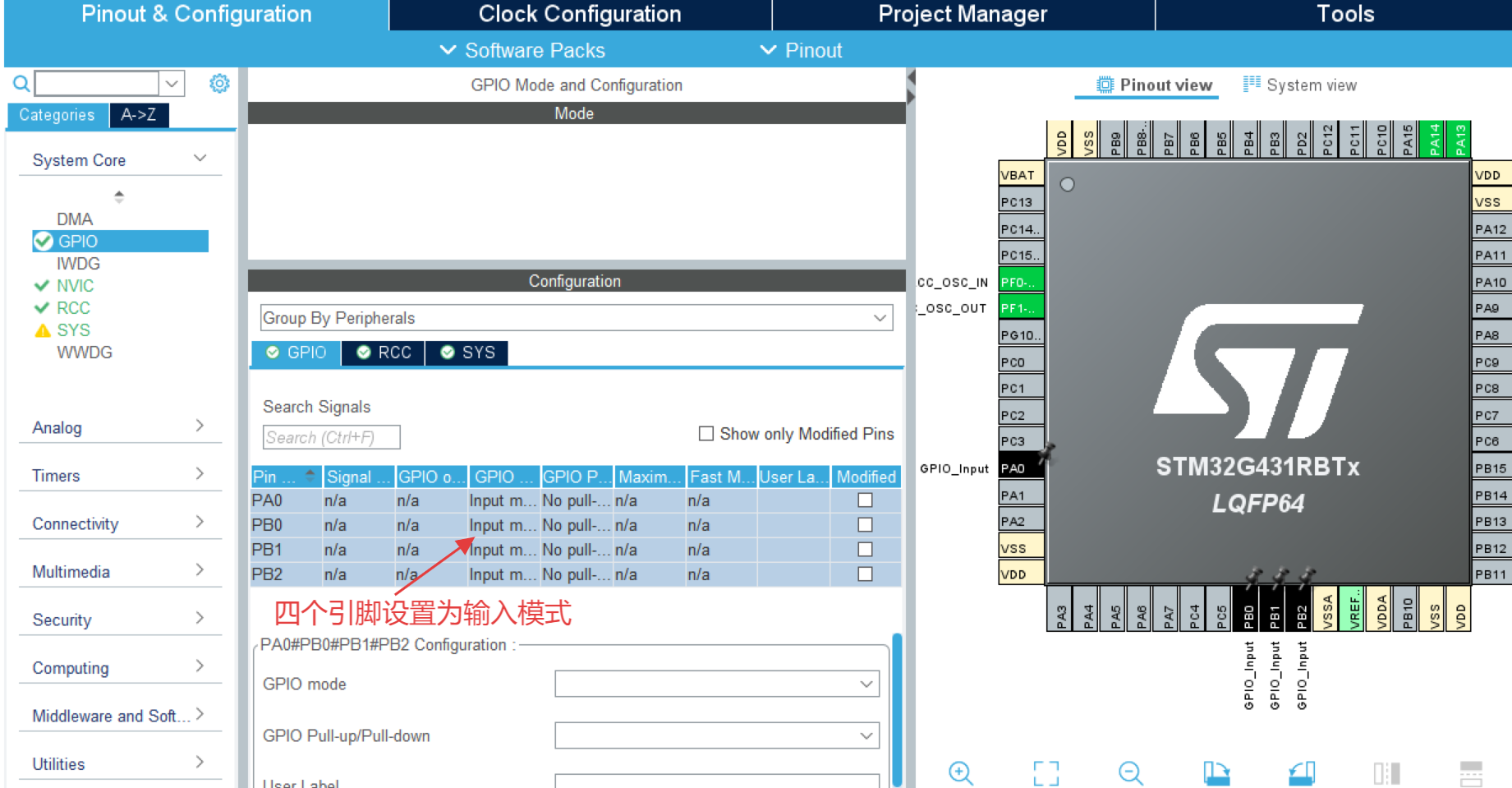Switch to Project Manager tab
Screen dimensions: 1512x788
click(963, 14)
